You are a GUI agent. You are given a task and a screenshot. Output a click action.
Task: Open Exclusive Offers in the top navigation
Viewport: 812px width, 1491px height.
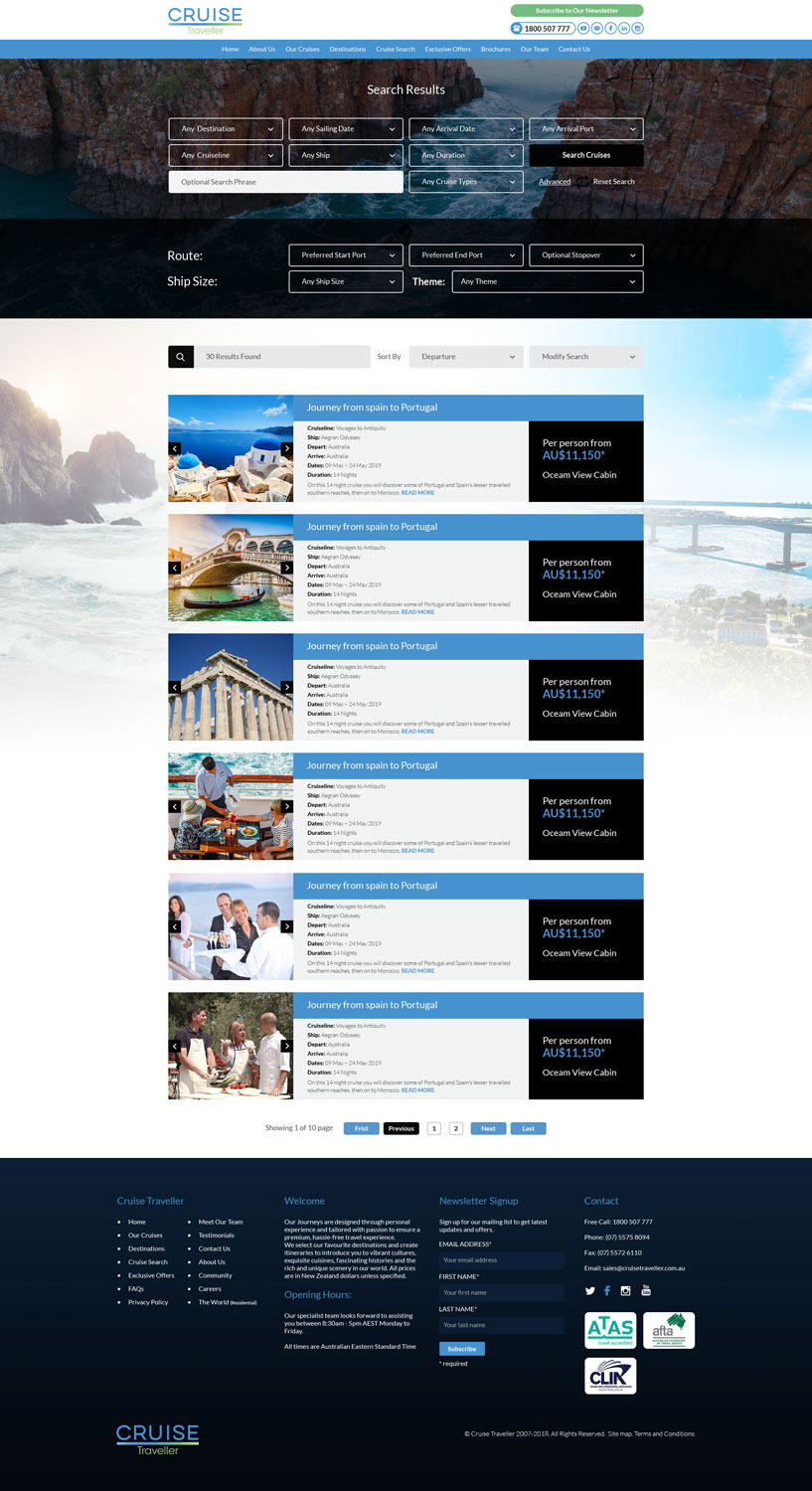[x=448, y=49]
